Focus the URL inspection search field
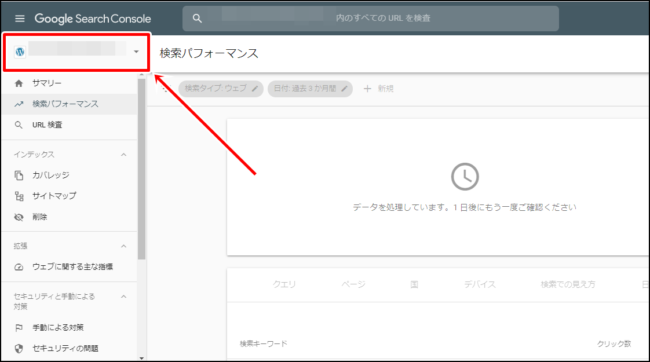The image size is (650, 362). pyautogui.click(x=371, y=18)
